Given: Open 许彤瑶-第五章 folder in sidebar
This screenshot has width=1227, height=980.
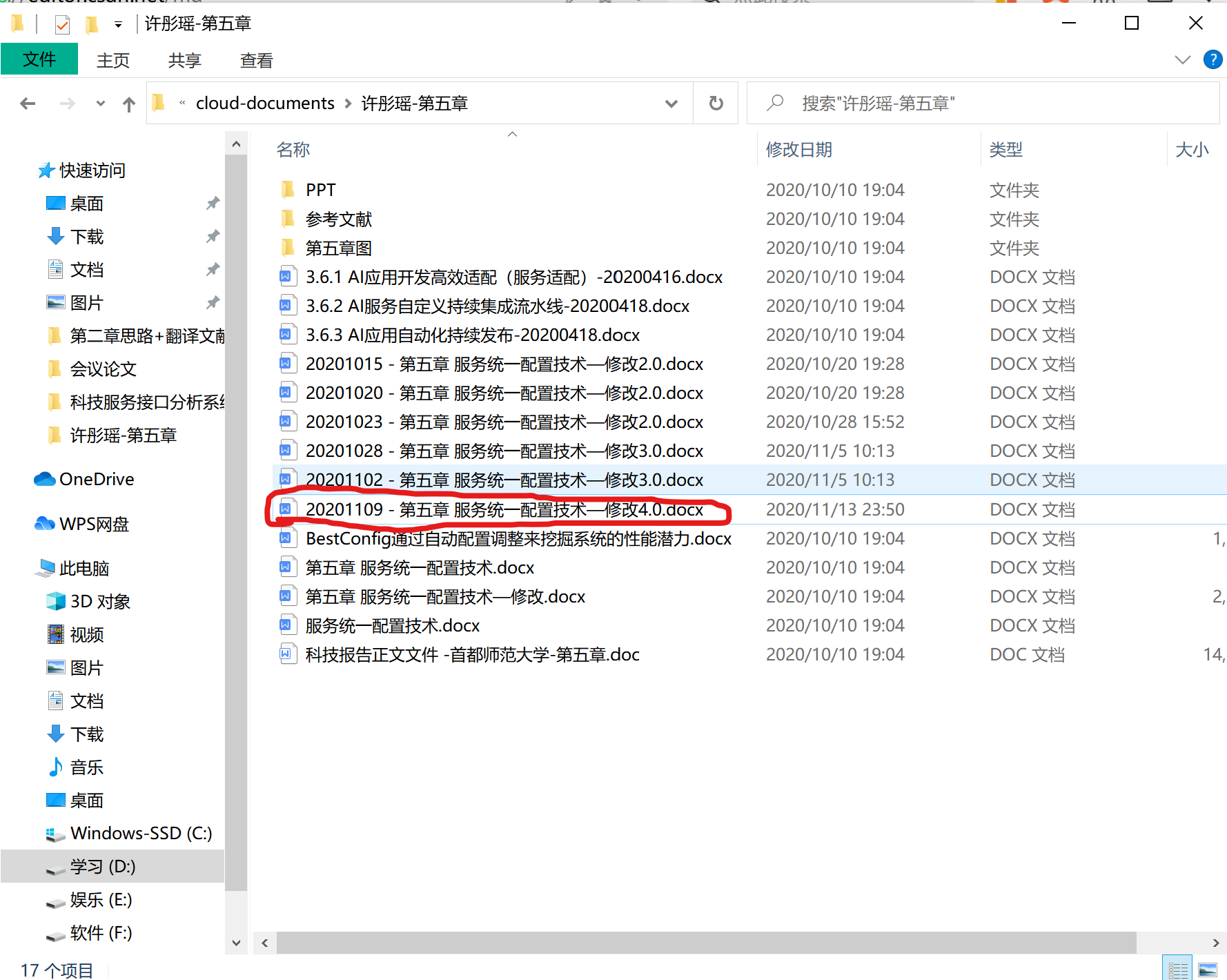Looking at the screenshot, I should (124, 435).
